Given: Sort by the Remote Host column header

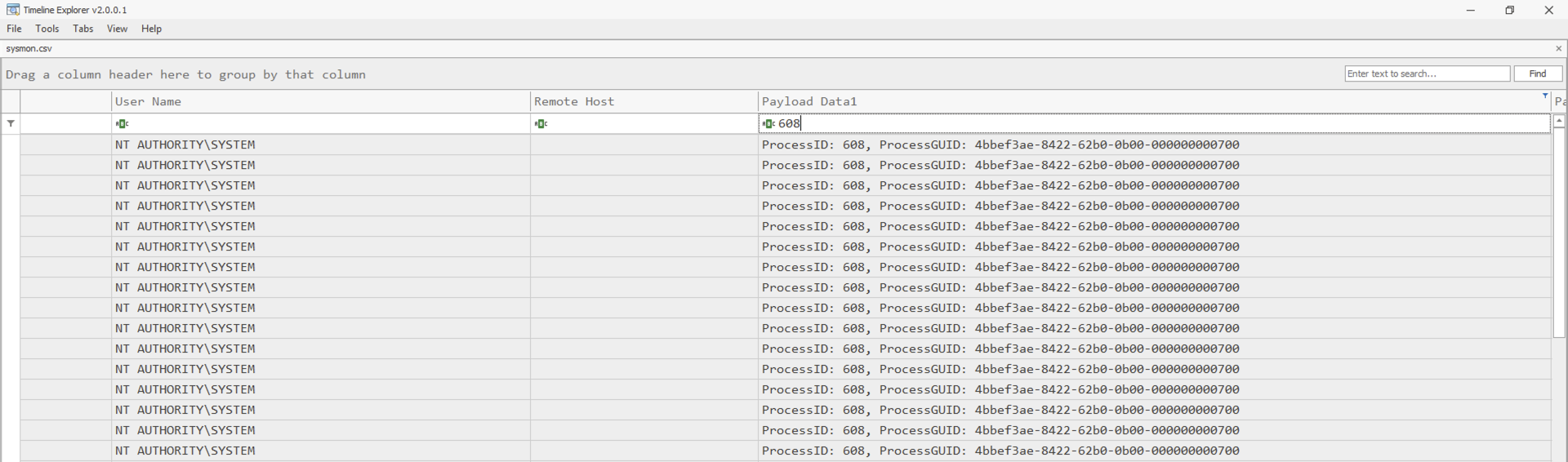Looking at the screenshot, I should 644,101.
